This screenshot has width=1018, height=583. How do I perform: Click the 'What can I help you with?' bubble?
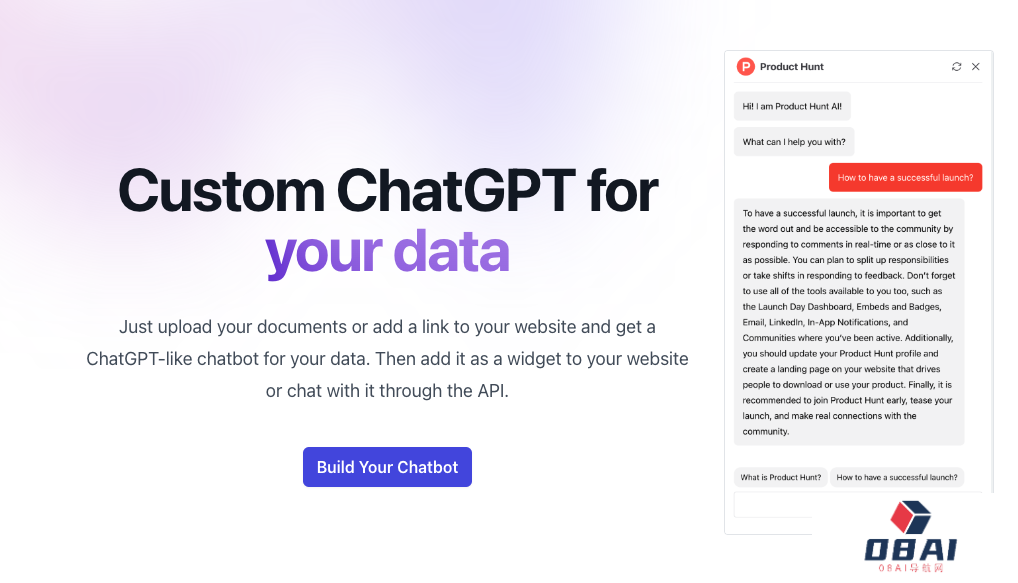click(x=794, y=141)
